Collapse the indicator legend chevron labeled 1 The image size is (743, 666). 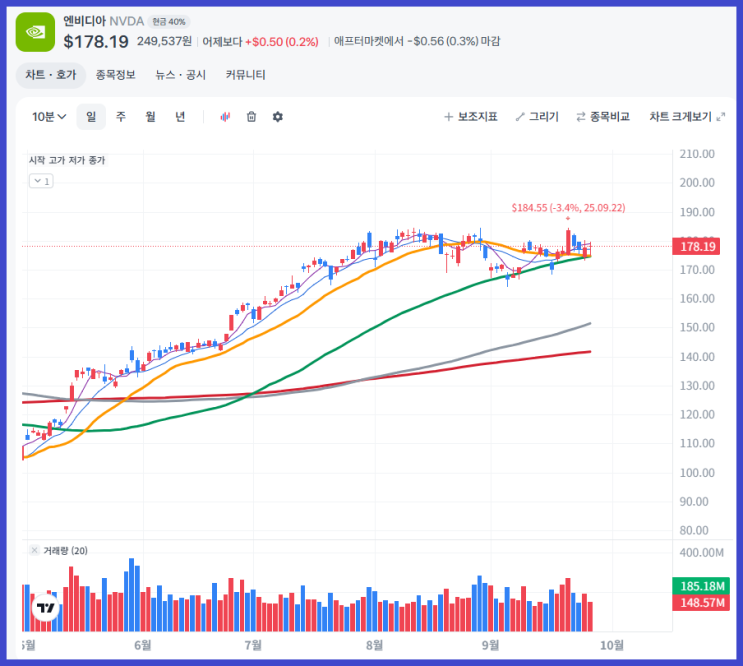41,181
